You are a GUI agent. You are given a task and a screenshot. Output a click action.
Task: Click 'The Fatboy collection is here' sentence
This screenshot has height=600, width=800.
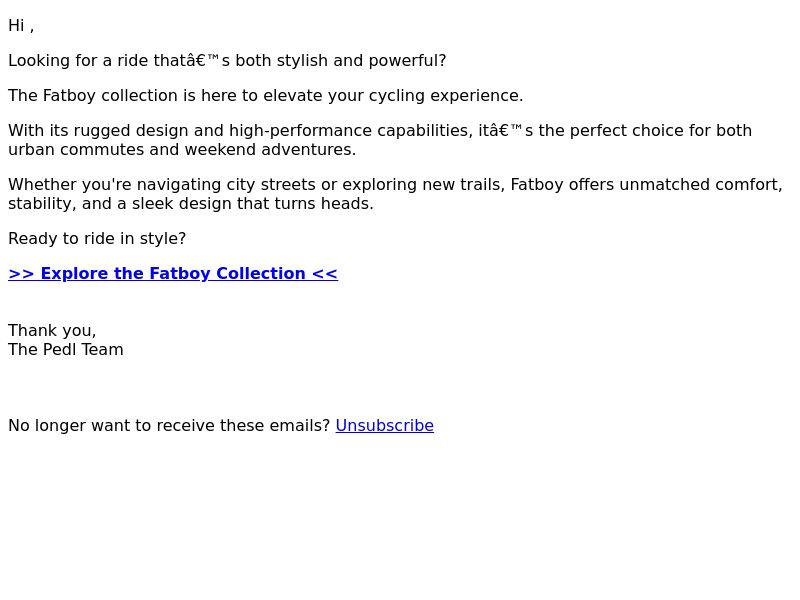[266, 96]
